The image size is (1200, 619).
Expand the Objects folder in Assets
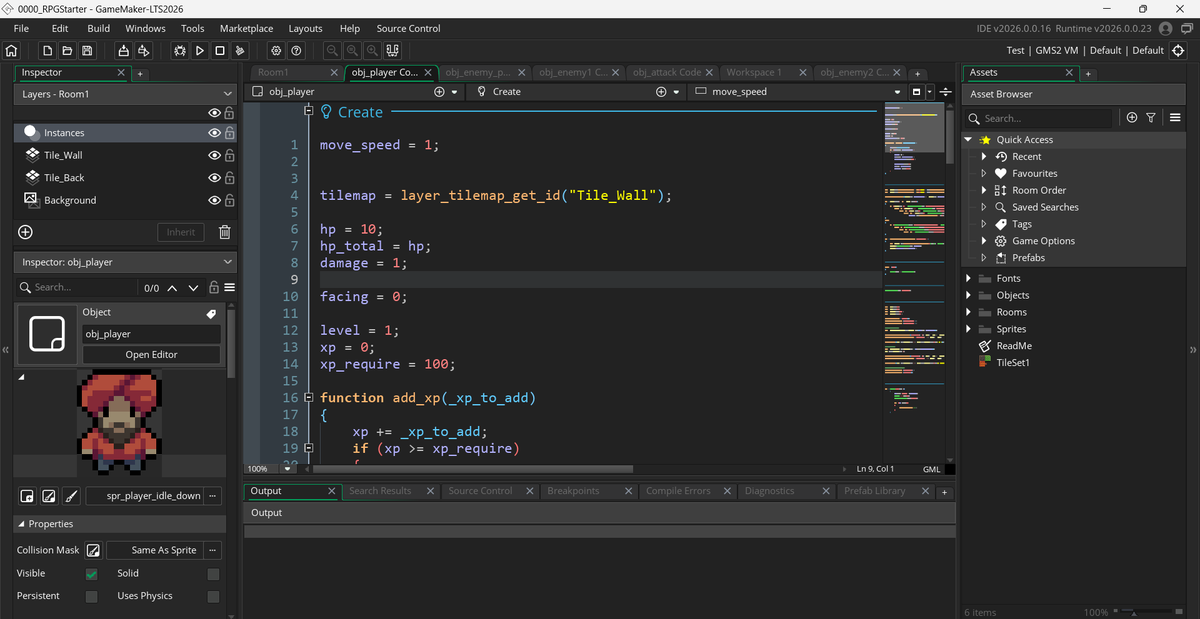(969, 295)
